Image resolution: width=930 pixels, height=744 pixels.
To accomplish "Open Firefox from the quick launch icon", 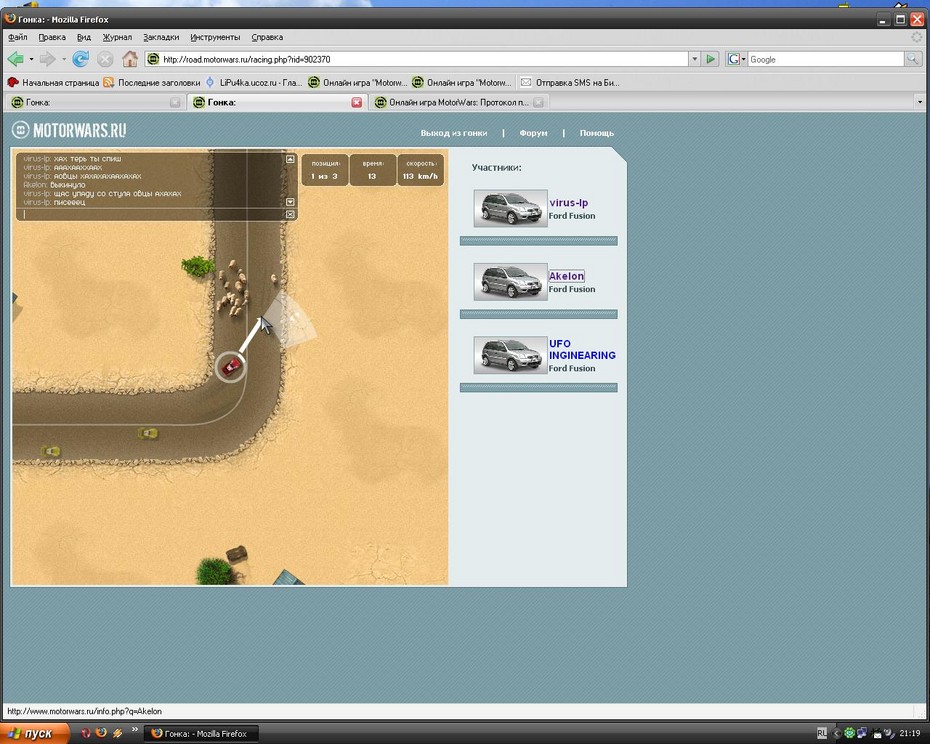I will 101,733.
